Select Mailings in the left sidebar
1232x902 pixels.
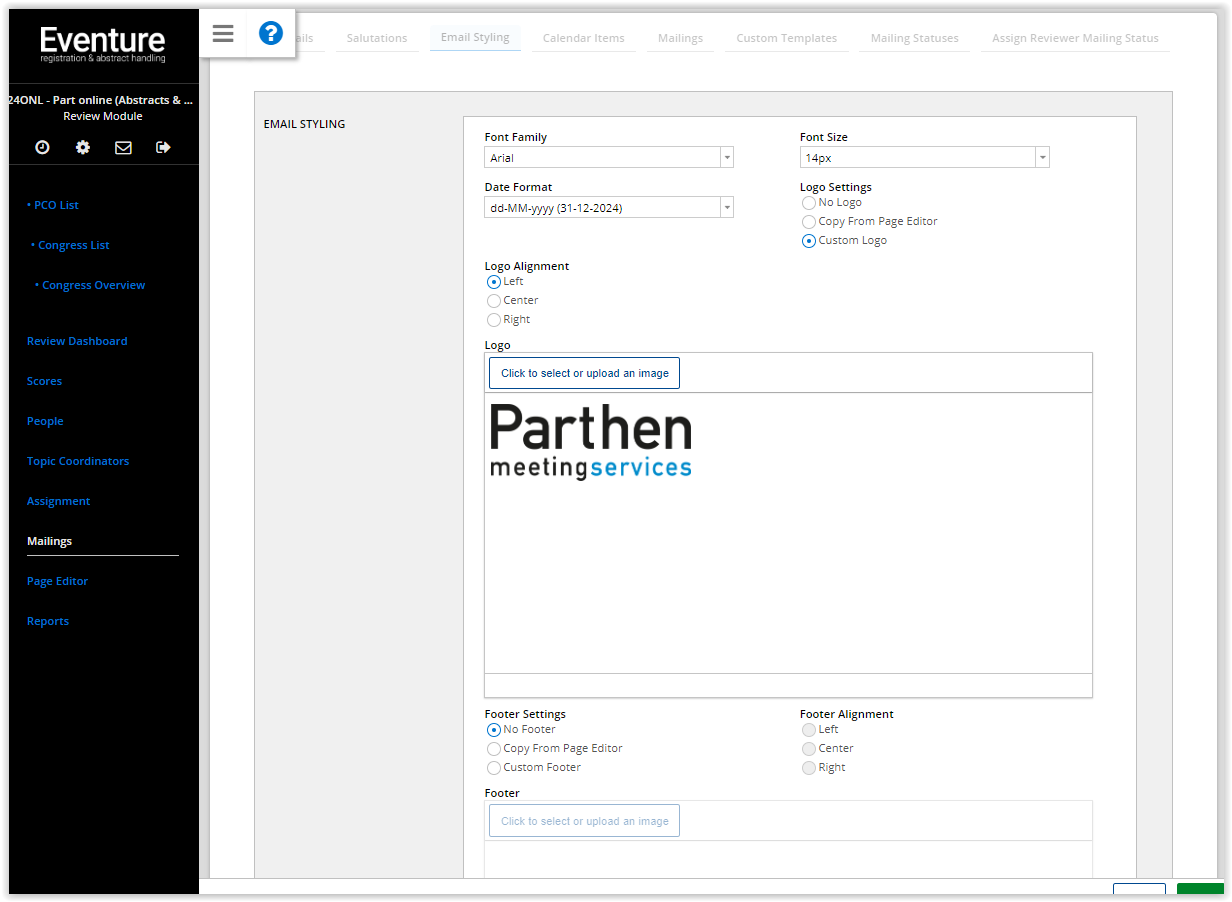(50, 541)
